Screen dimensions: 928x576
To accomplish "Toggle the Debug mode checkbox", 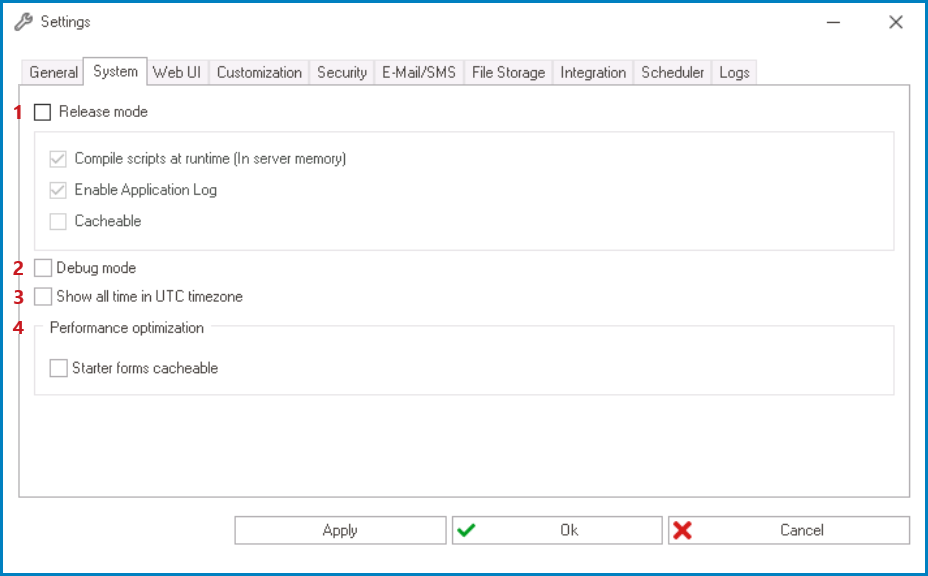I will [x=43, y=268].
